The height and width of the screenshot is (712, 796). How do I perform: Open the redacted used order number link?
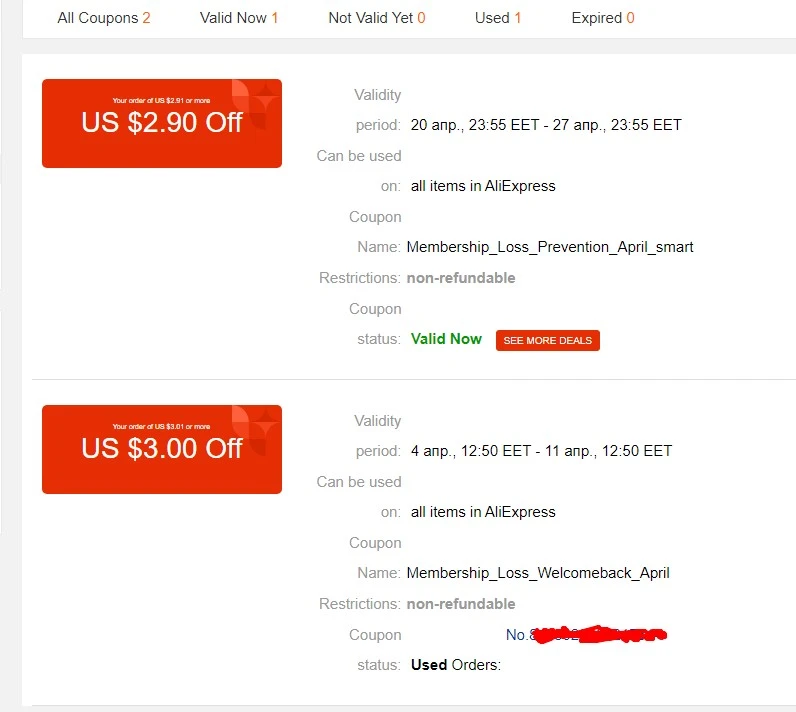coord(586,634)
